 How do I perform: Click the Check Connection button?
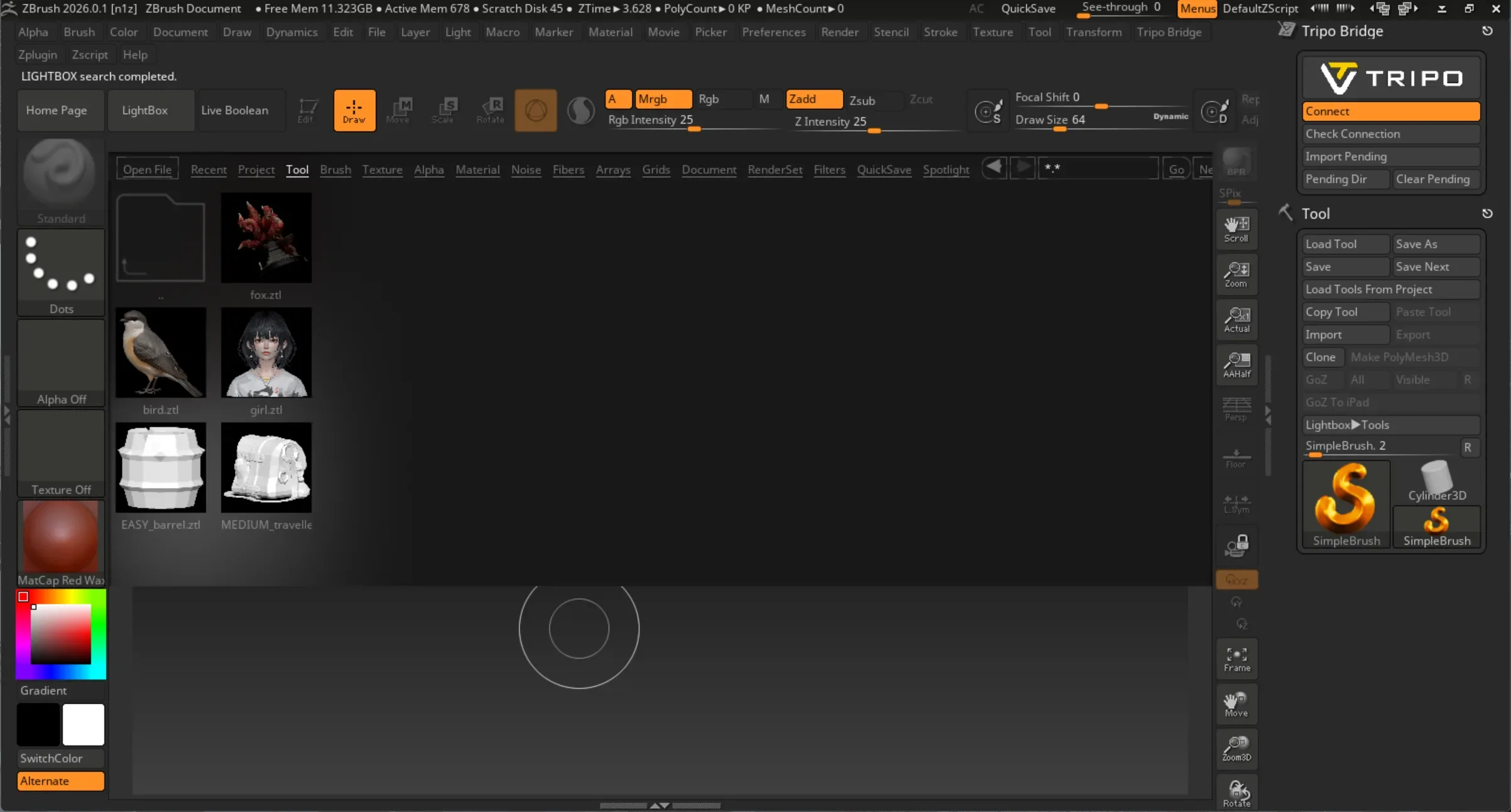[1391, 134]
